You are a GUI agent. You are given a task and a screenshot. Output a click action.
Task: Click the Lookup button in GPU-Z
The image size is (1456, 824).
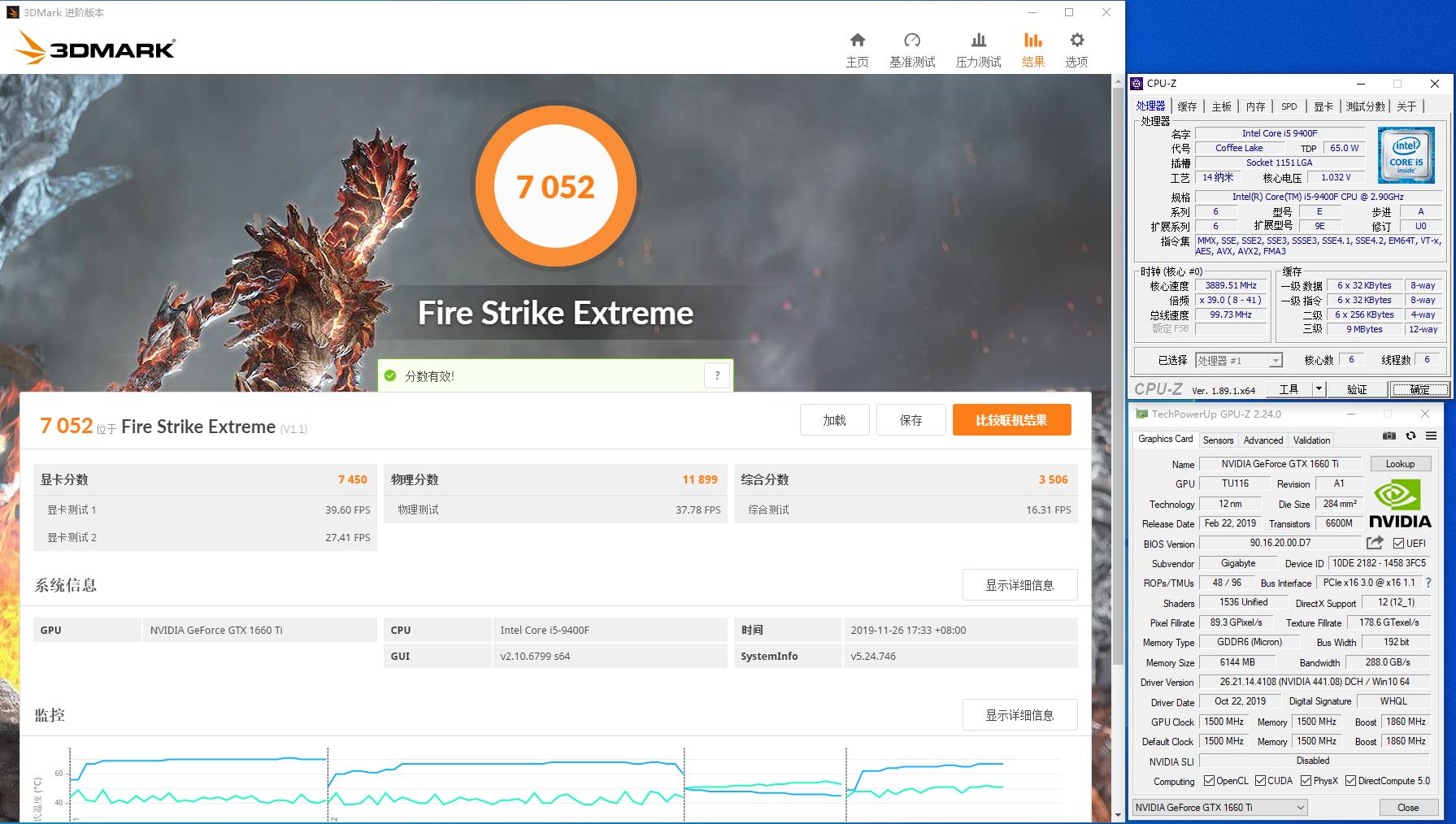1400,464
